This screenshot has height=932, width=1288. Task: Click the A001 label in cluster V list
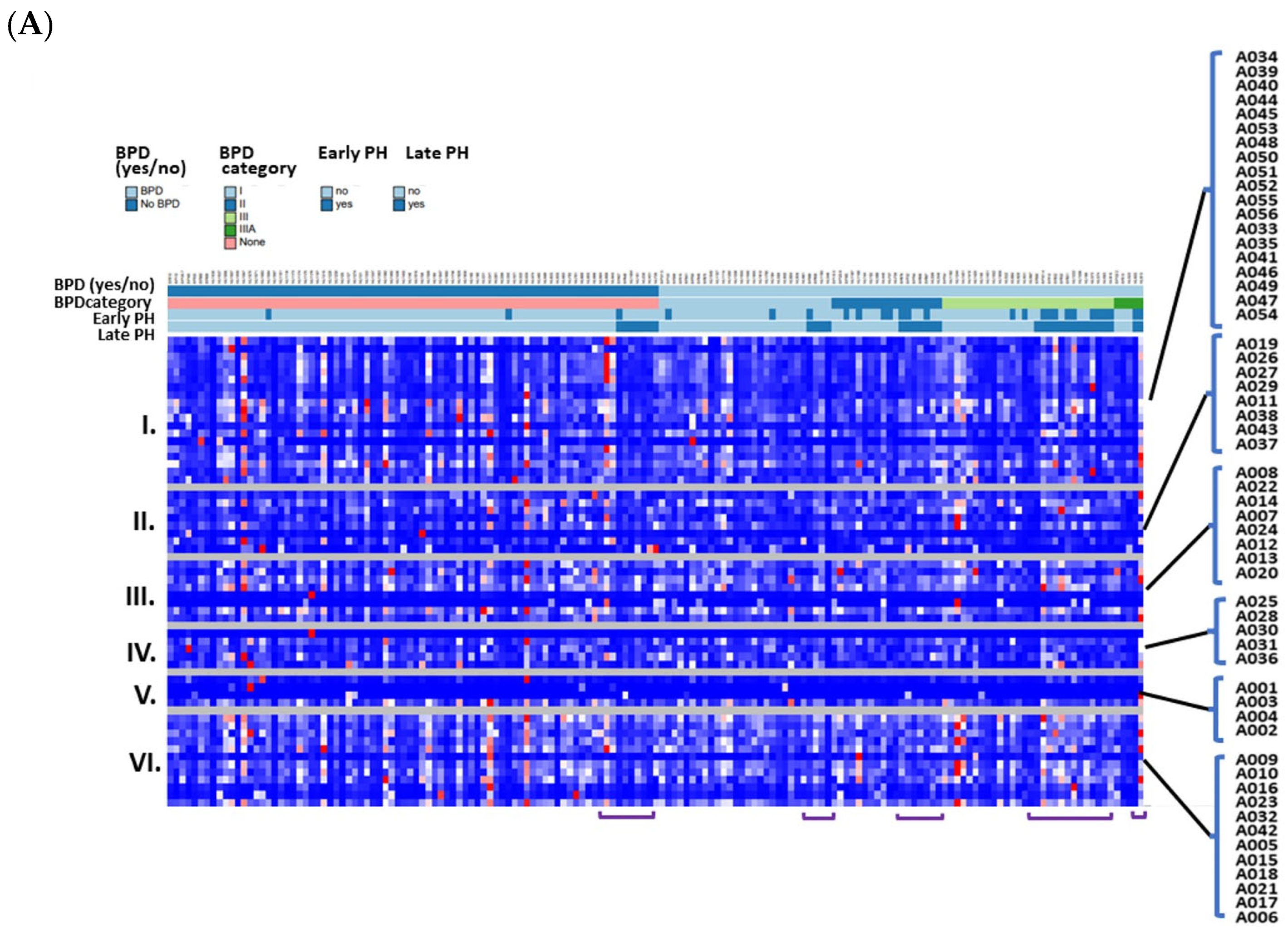(1256, 688)
